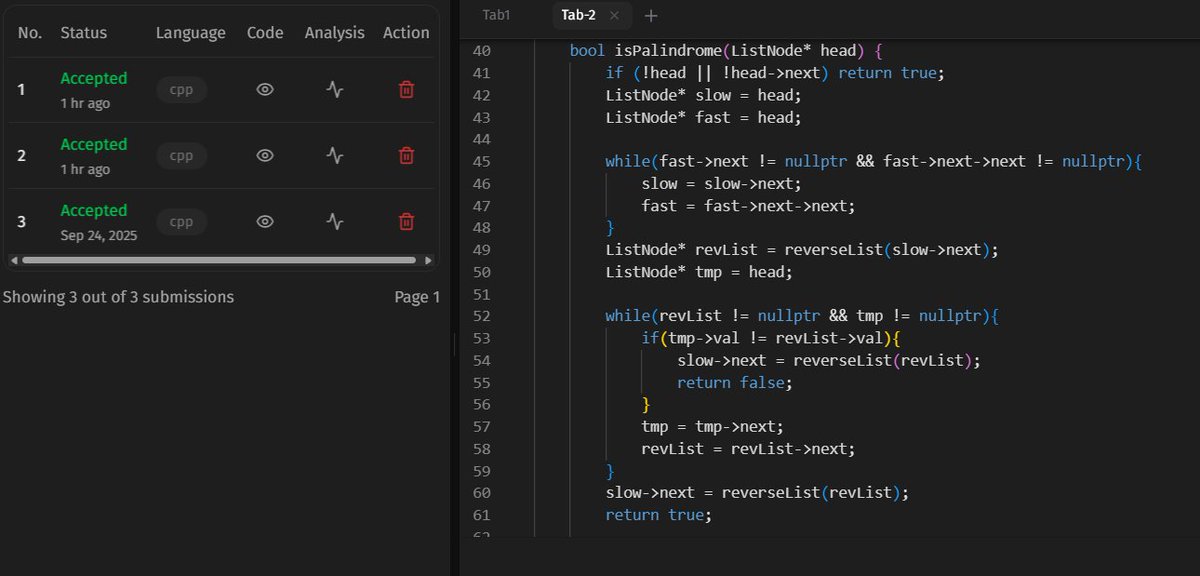Click the No. column header
This screenshot has height=576, width=1200.
point(30,32)
